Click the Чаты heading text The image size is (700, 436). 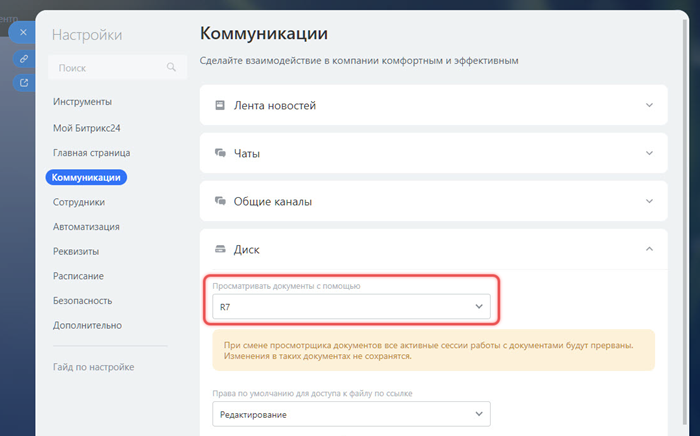click(246, 154)
